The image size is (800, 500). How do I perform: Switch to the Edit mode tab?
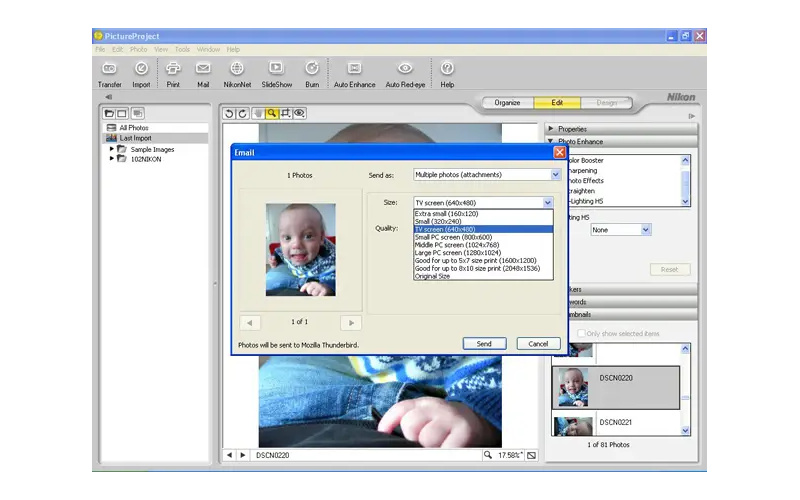557,103
